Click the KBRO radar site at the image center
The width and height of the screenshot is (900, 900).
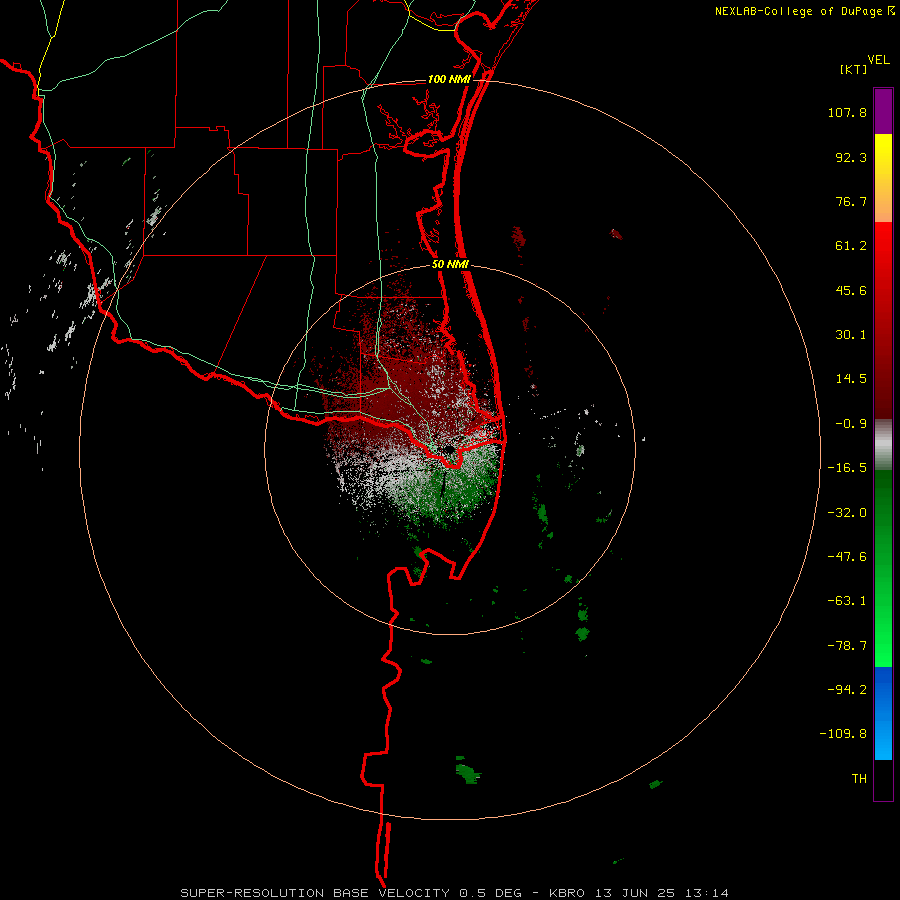tap(449, 449)
